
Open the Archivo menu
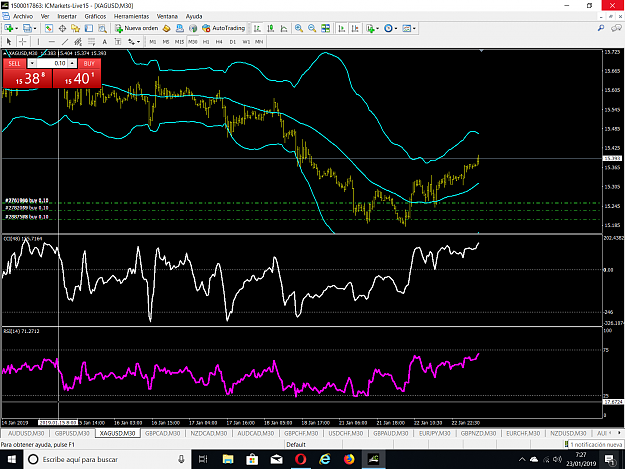click(x=23, y=16)
